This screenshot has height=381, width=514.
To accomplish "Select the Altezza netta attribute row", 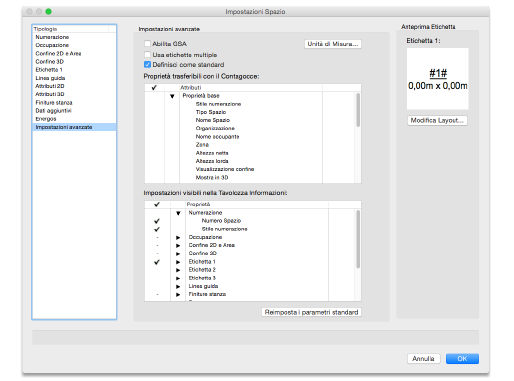I will point(212,153).
